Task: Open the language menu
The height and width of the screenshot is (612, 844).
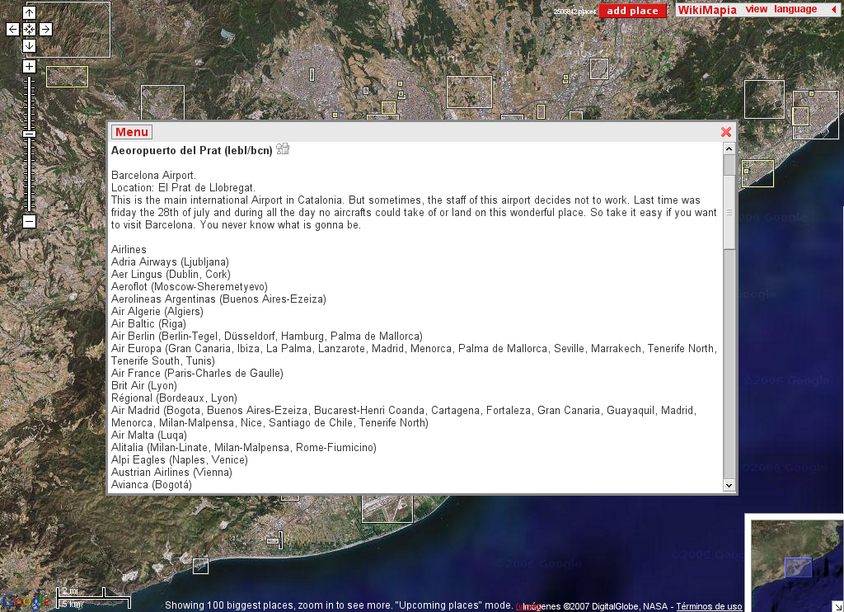Action: pos(795,10)
